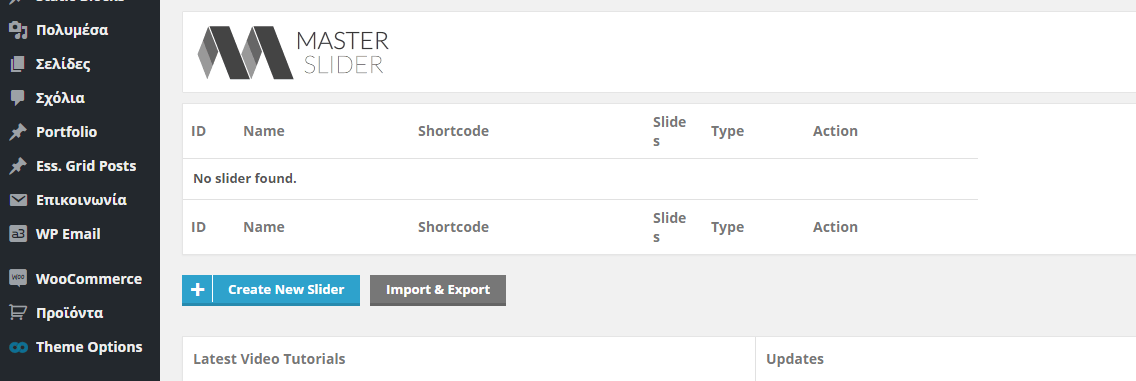Click the Latest Video Tutorials panel heading
1136x381 pixels.
(270, 359)
